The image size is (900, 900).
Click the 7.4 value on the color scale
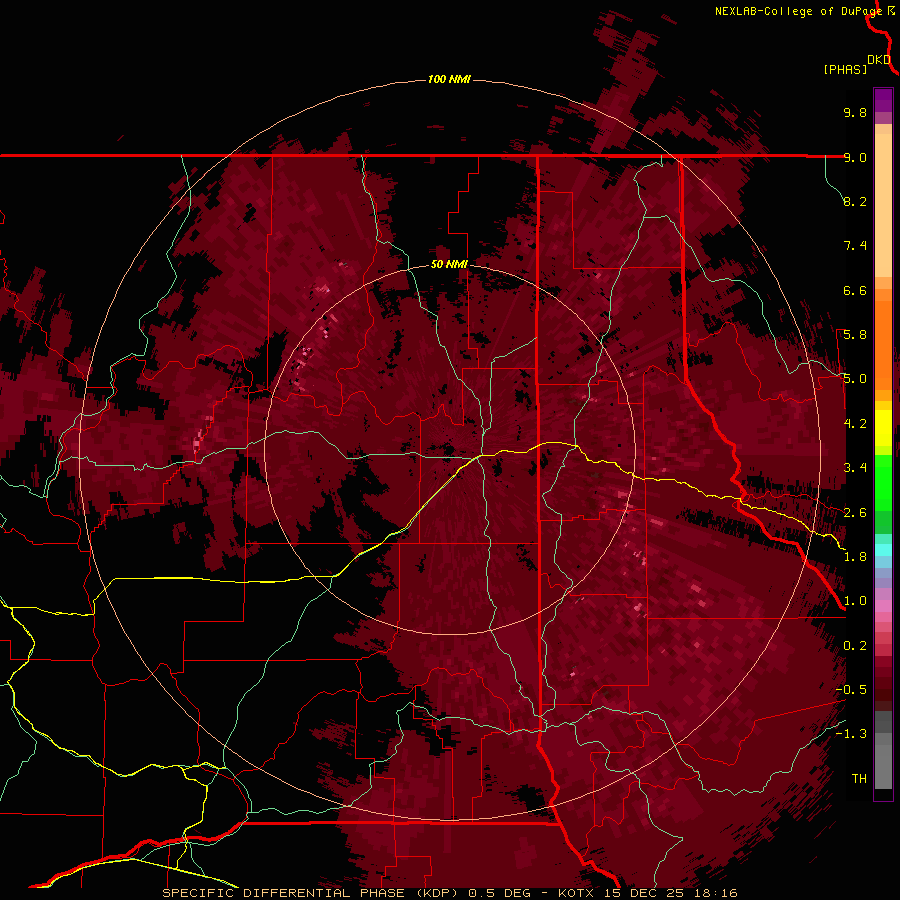click(855, 246)
